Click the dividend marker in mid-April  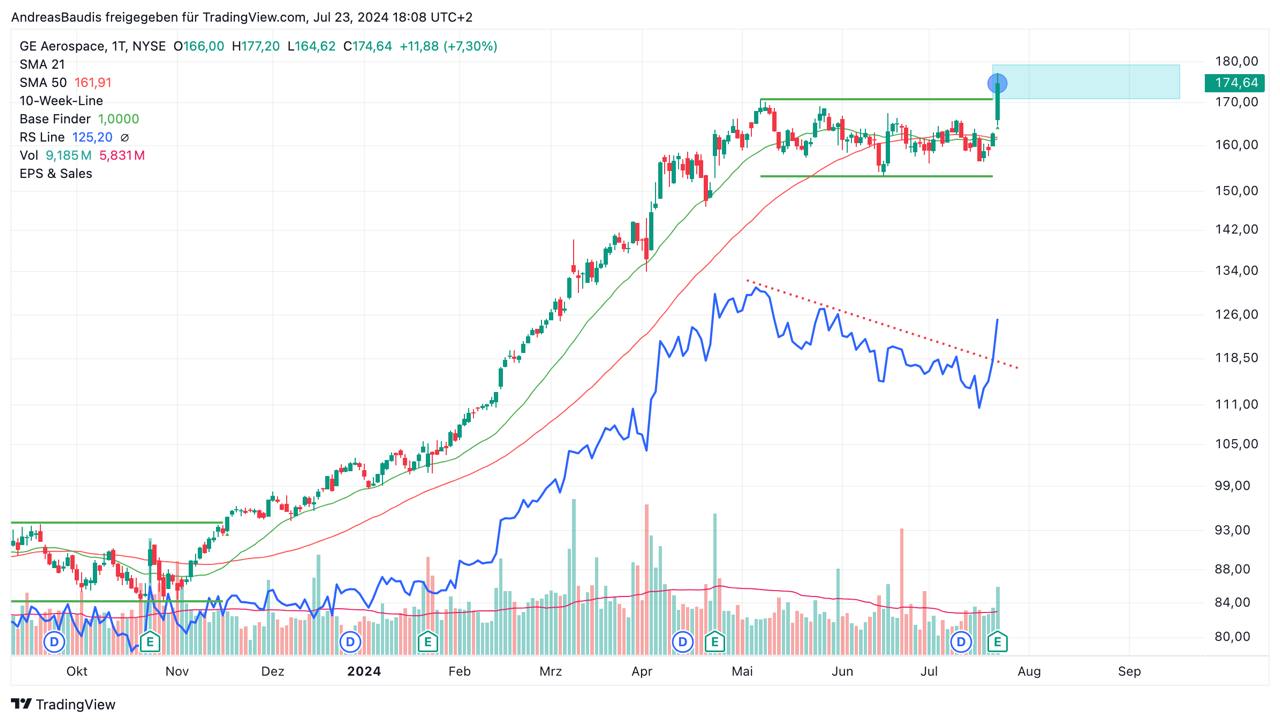click(x=683, y=640)
